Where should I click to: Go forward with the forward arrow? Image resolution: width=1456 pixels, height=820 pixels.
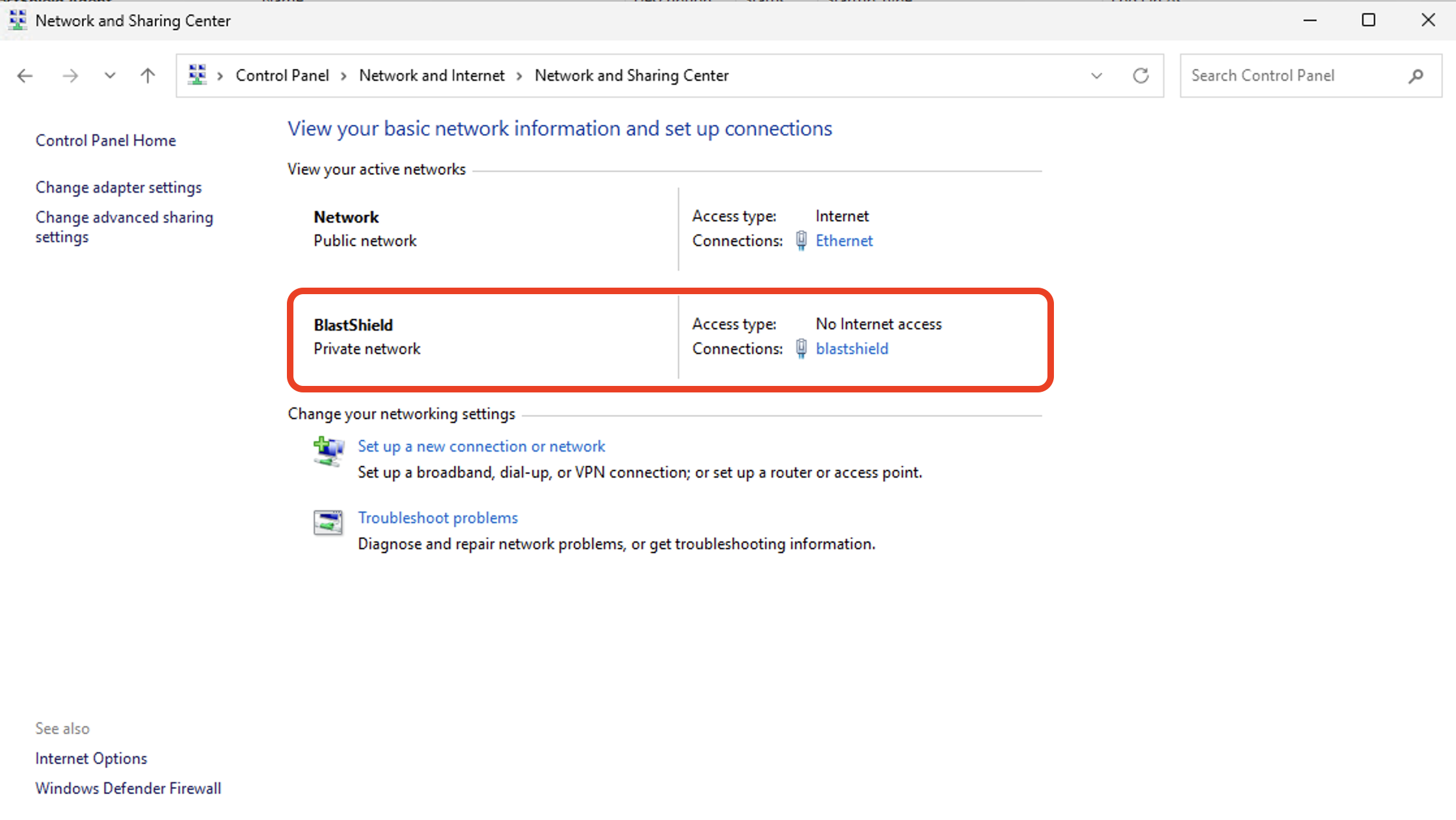coord(70,76)
